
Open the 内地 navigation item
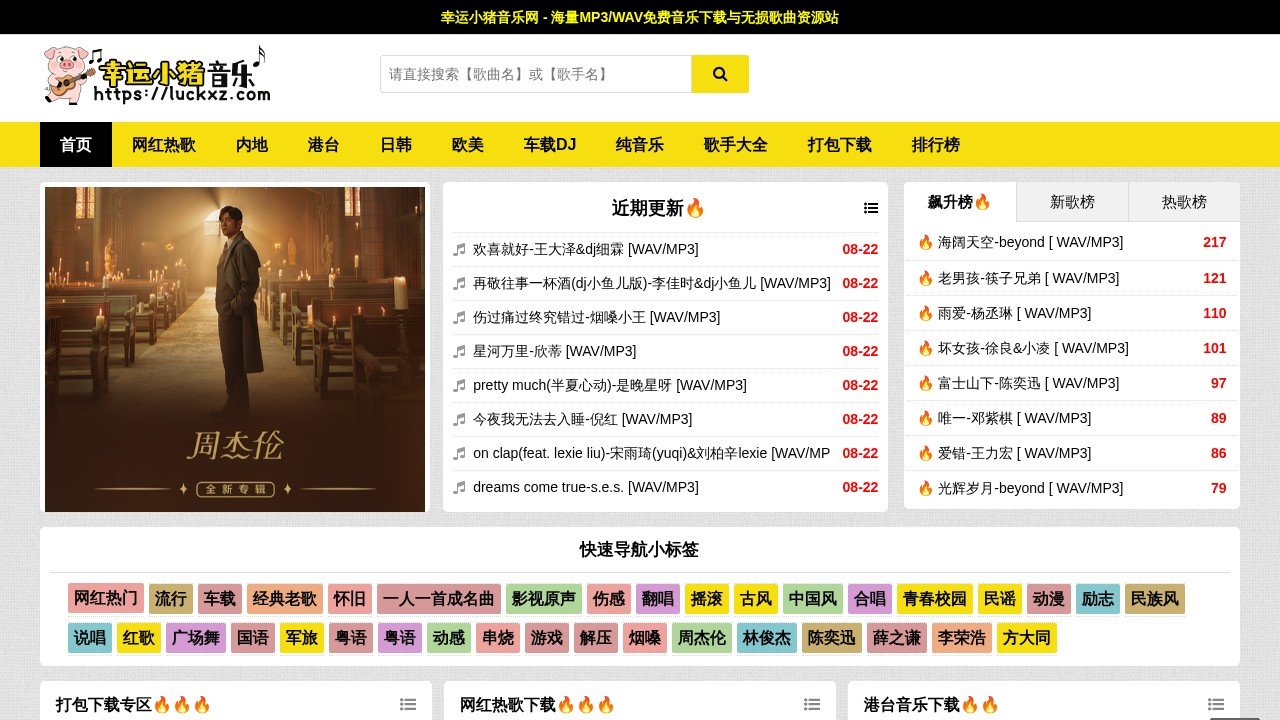[x=252, y=145]
